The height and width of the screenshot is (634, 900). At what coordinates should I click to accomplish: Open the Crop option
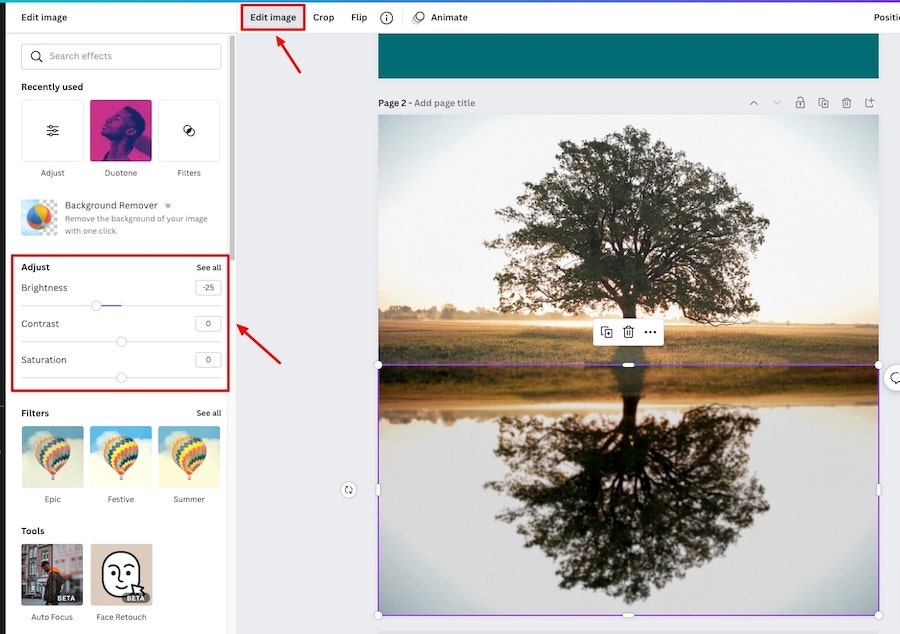(323, 17)
